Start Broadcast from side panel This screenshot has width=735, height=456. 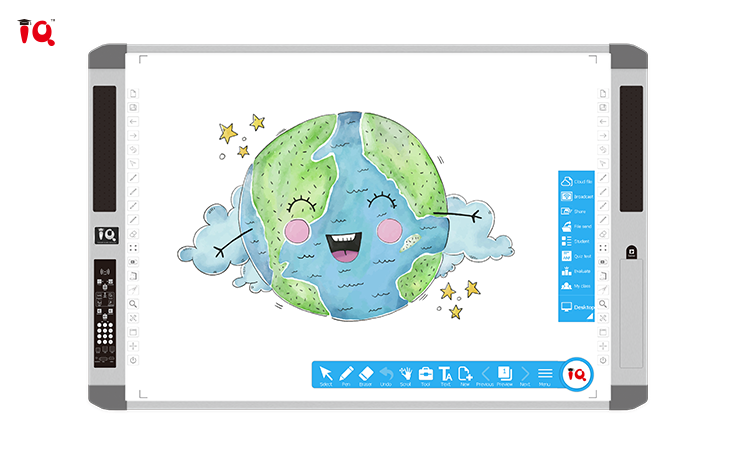[576, 197]
